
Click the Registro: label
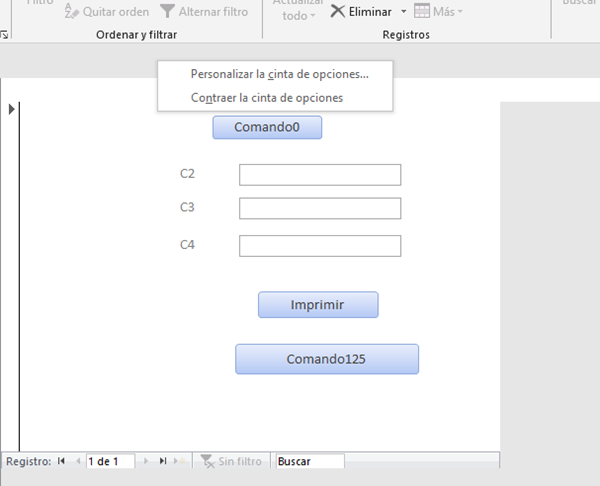pyautogui.click(x=29, y=461)
